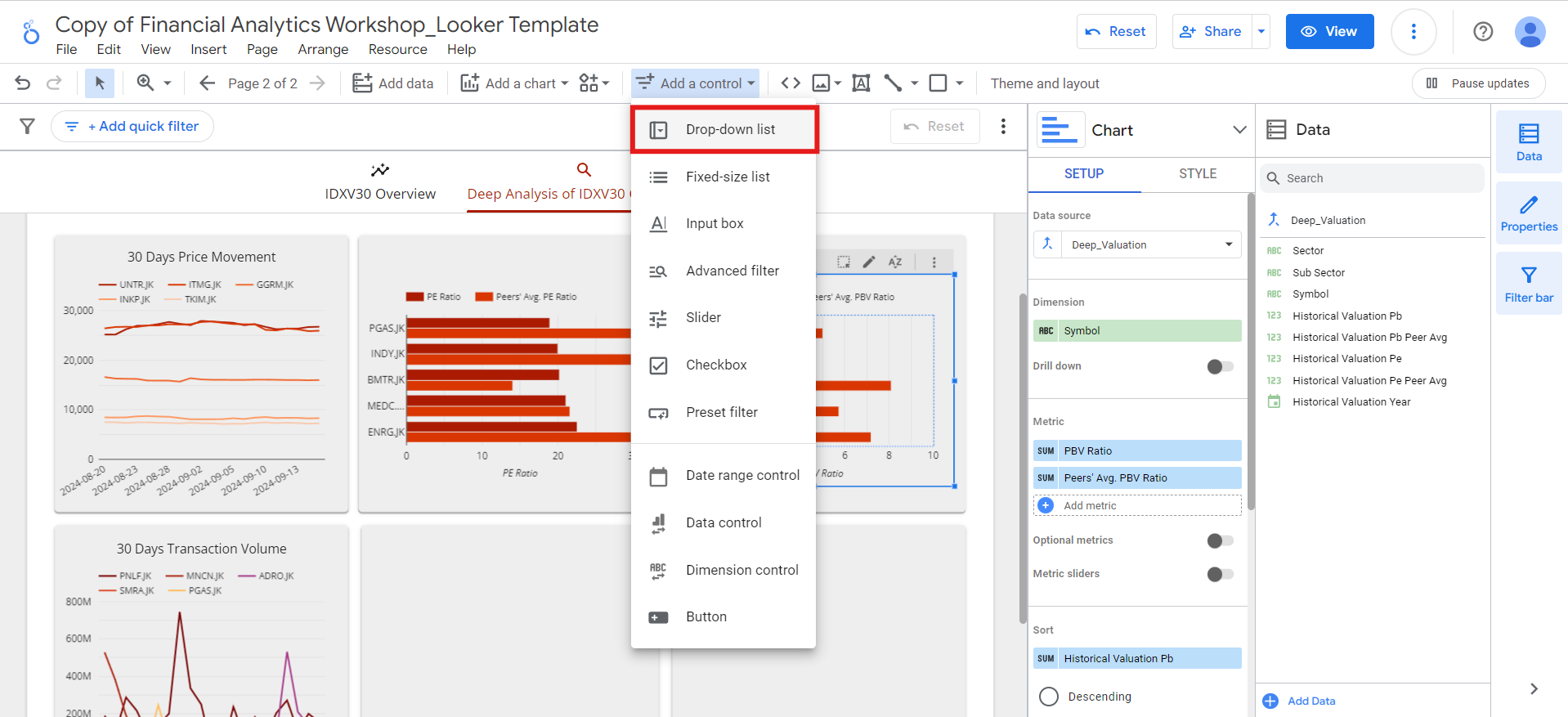Select the PBV Ratio metric chip

point(1137,450)
